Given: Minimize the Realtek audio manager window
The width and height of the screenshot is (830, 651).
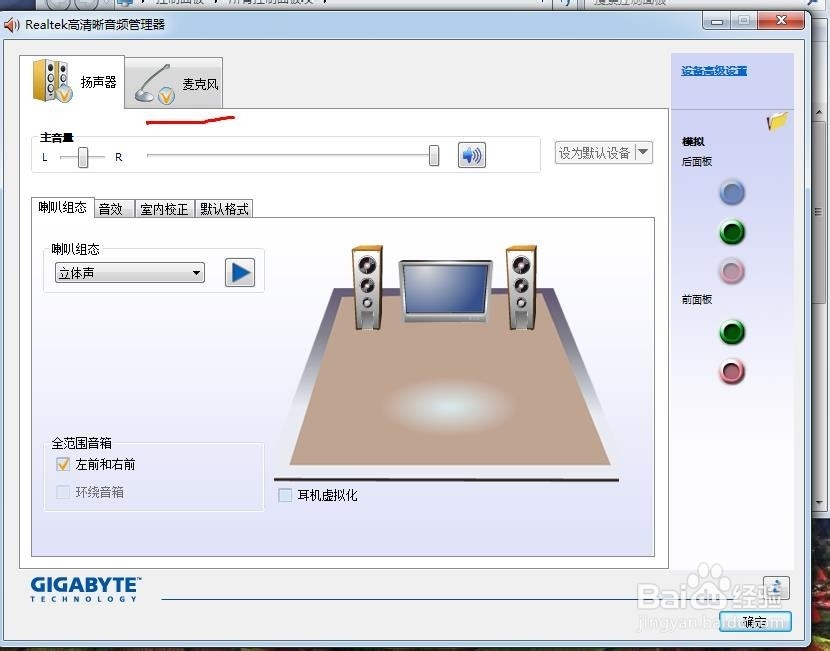Looking at the screenshot, I should tap(717, 21).
